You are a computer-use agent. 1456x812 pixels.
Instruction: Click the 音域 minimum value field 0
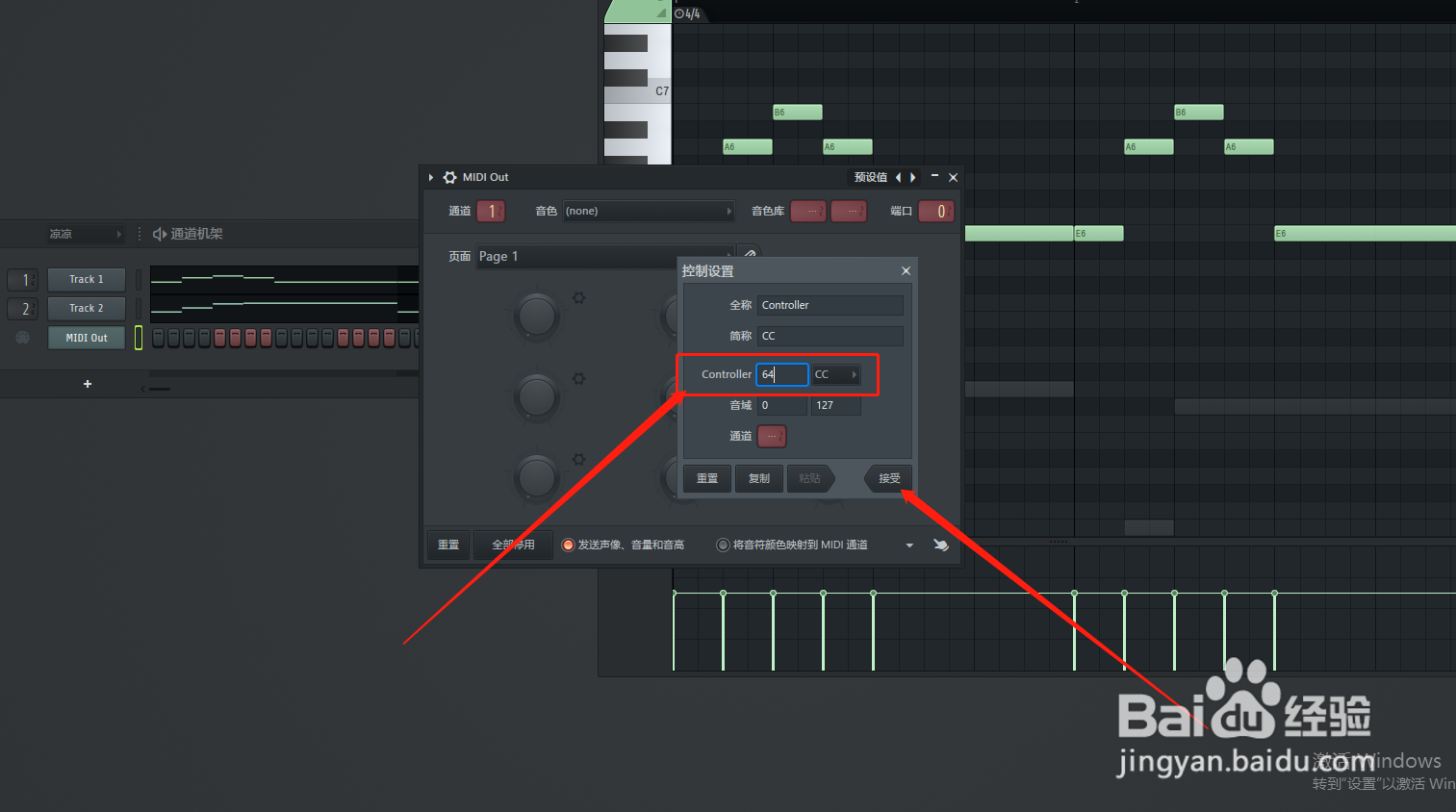(781, 405)
